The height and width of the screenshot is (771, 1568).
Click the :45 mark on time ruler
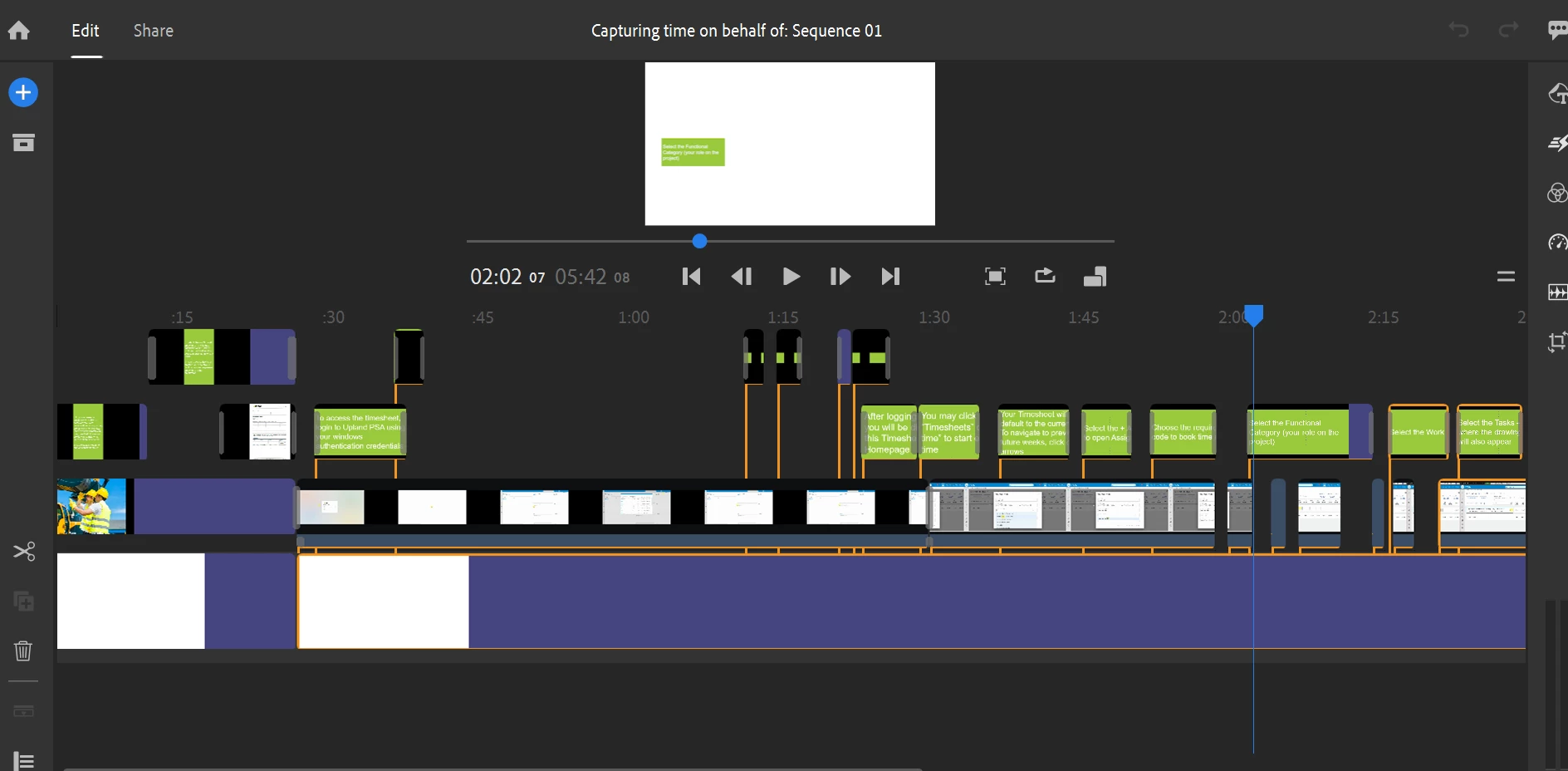(483, 317)
